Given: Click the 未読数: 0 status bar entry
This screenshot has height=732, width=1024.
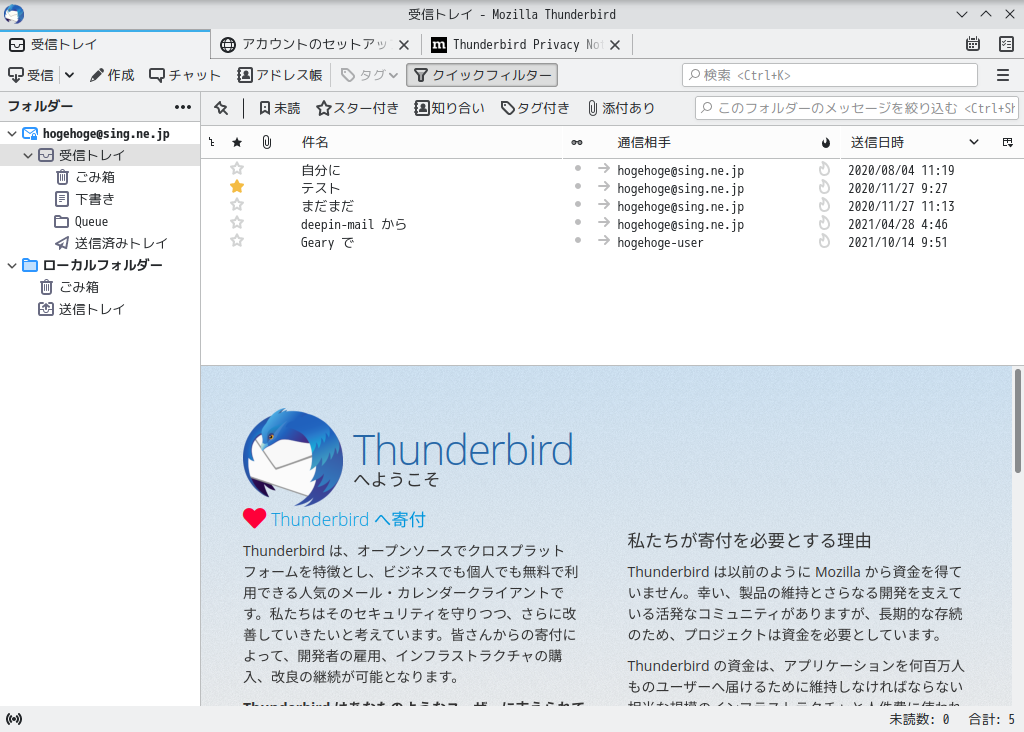Looking at the screenshot, I should coord(919,719).
